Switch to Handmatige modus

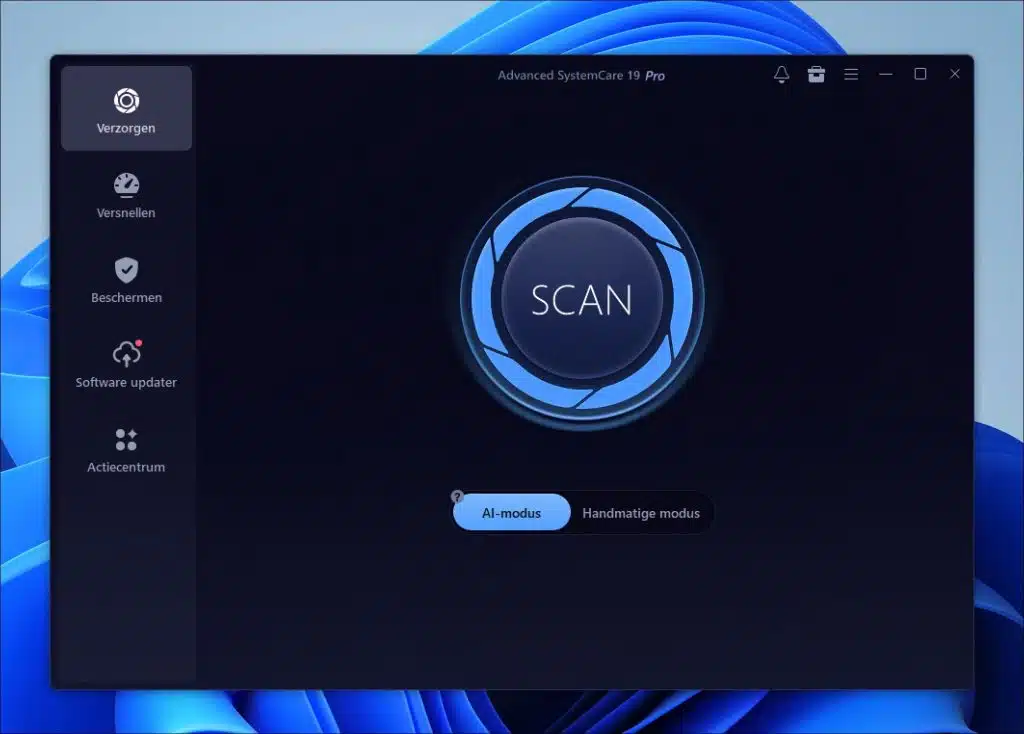pos(641,513)
